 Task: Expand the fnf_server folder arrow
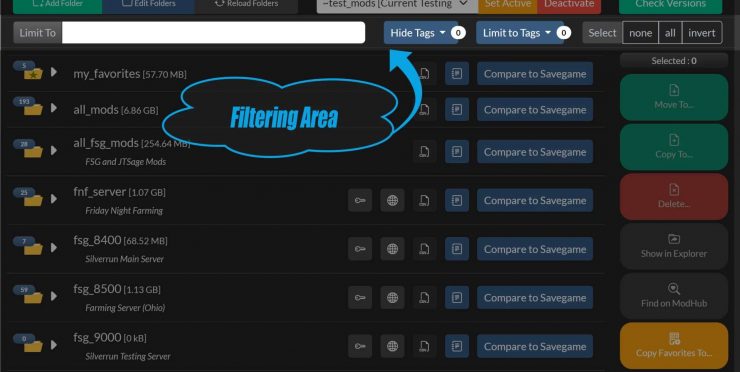point(54,199)
